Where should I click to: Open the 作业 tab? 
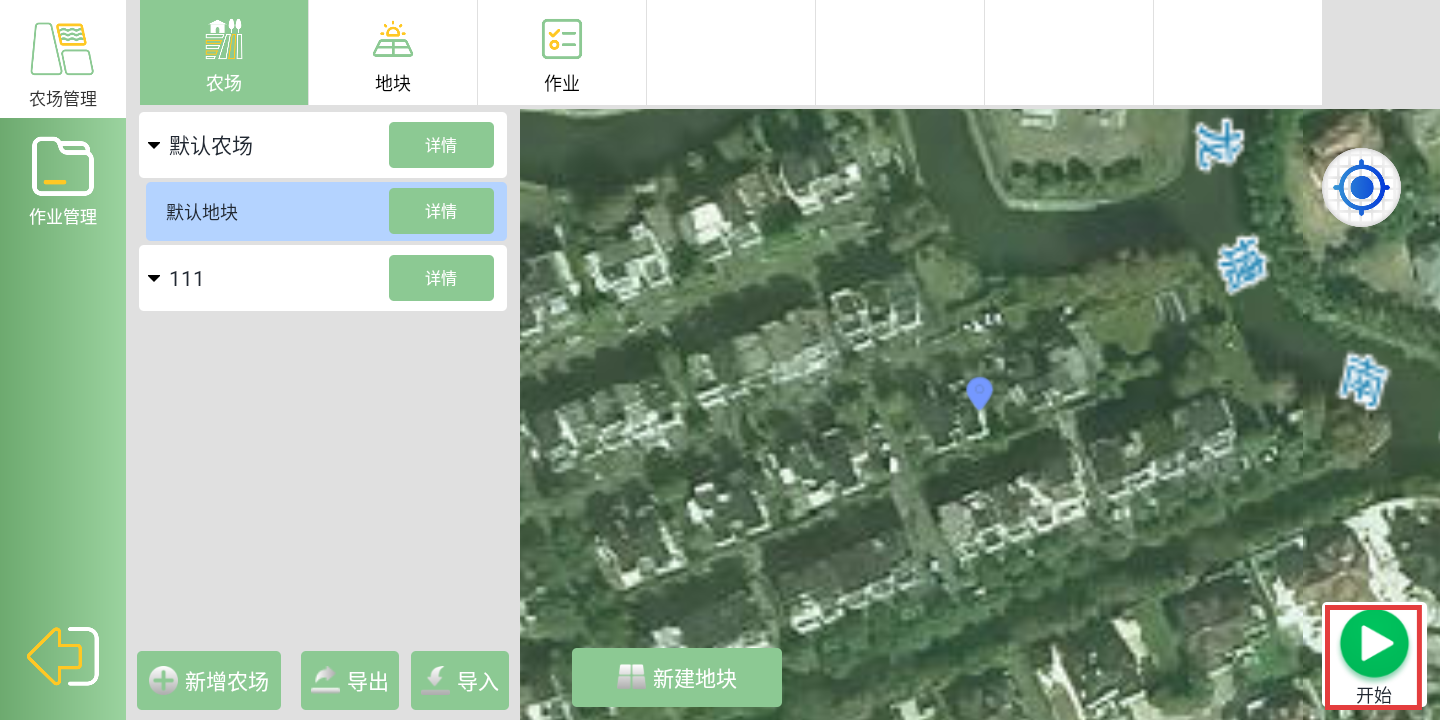[x=562, y=54]
